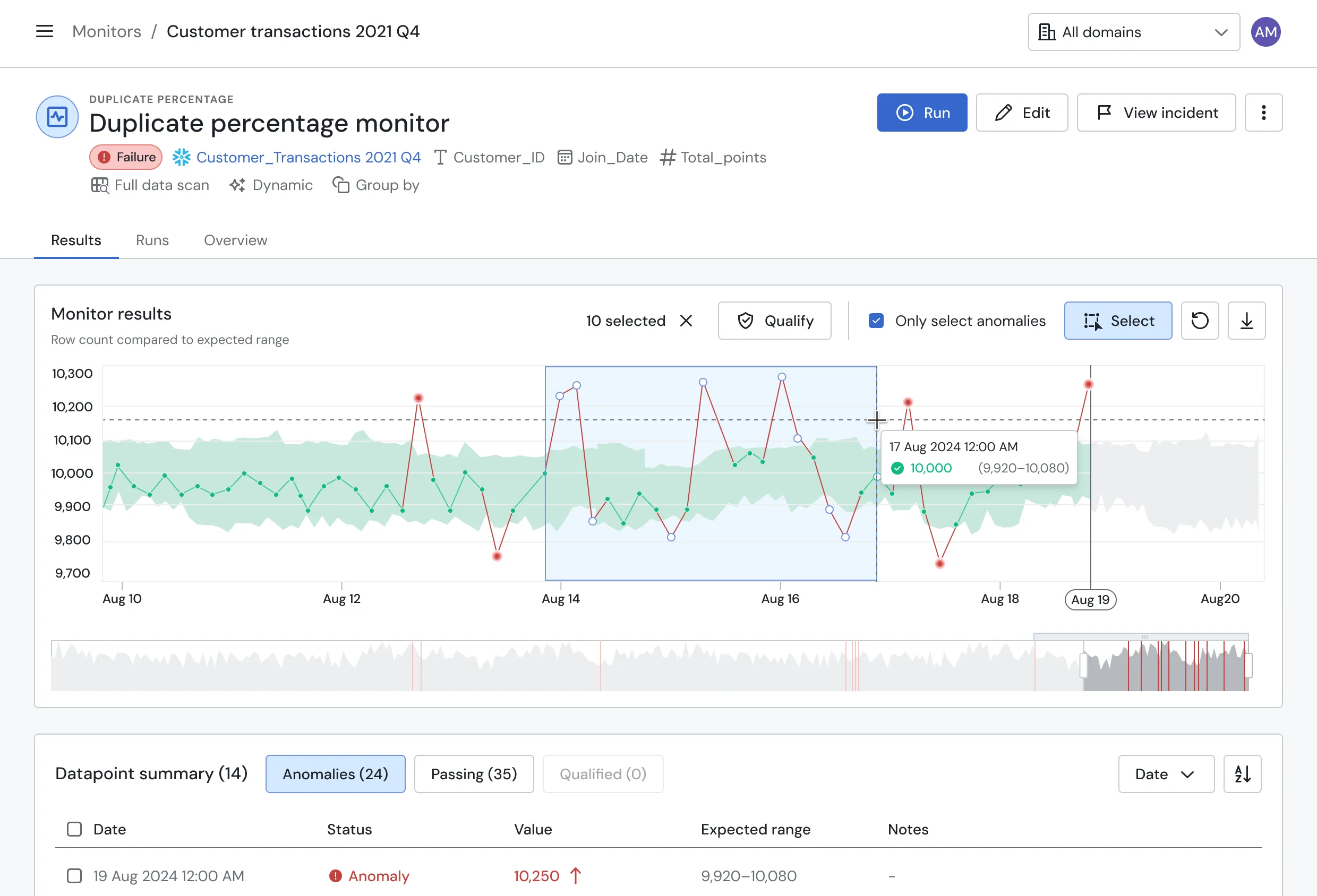Click the Run button
This screenshot has width=1317, height=896.
(x=922, y=113)
